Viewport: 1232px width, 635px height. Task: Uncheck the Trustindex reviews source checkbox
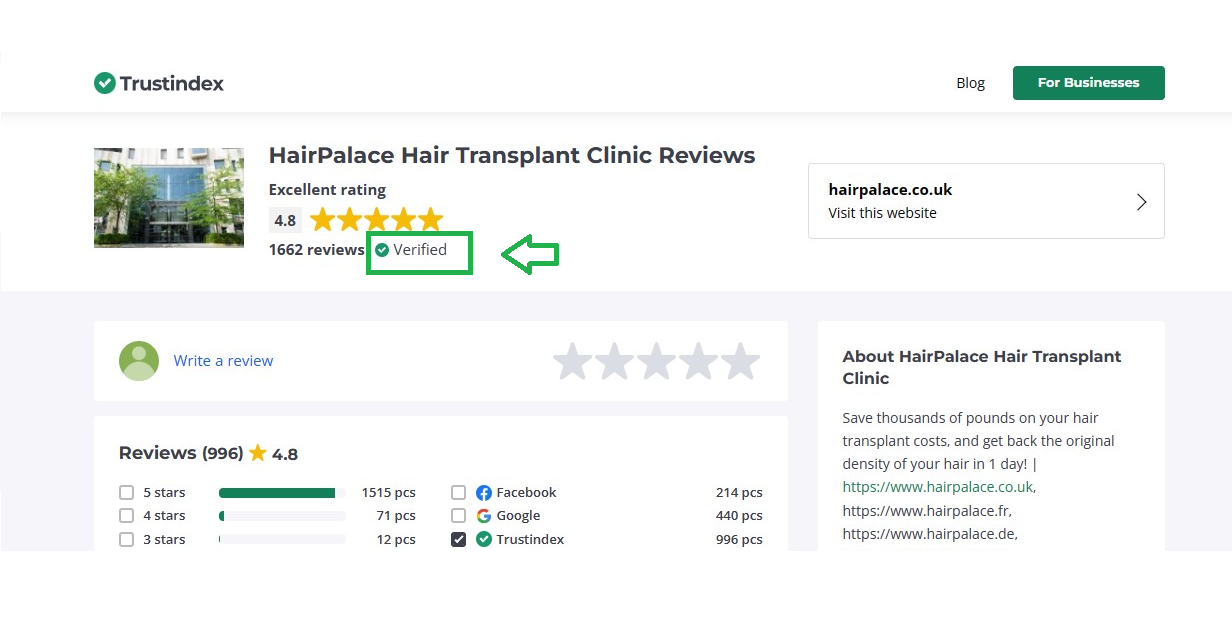458,540
